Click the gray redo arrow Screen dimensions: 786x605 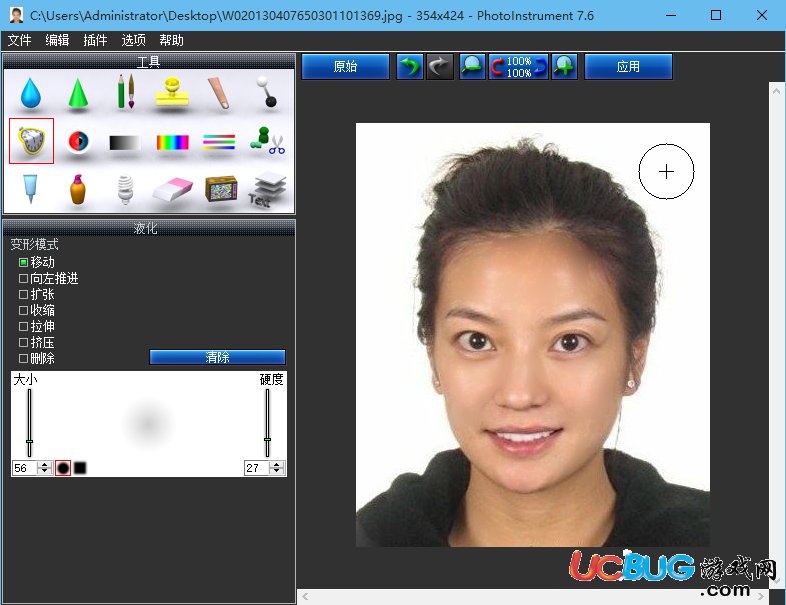point(440,66)
